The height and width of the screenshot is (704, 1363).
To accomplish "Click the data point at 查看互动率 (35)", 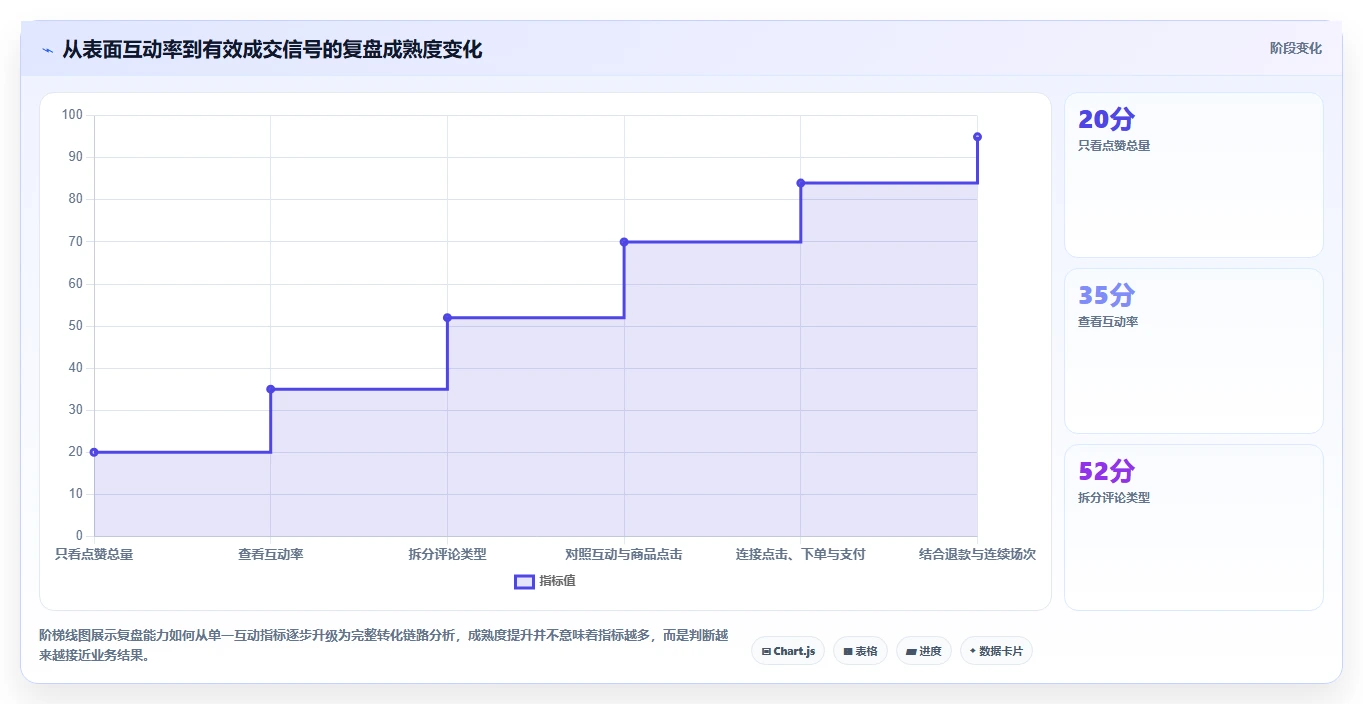I will pos(271,389).
